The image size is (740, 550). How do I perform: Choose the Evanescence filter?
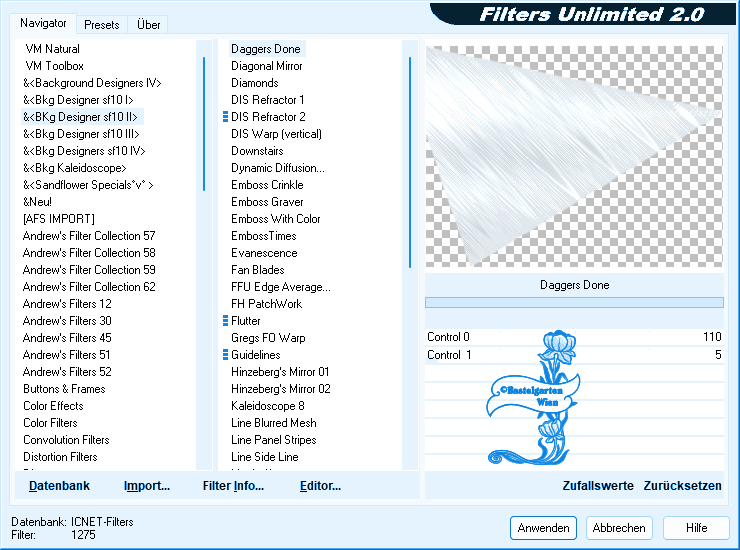[264, 253]
